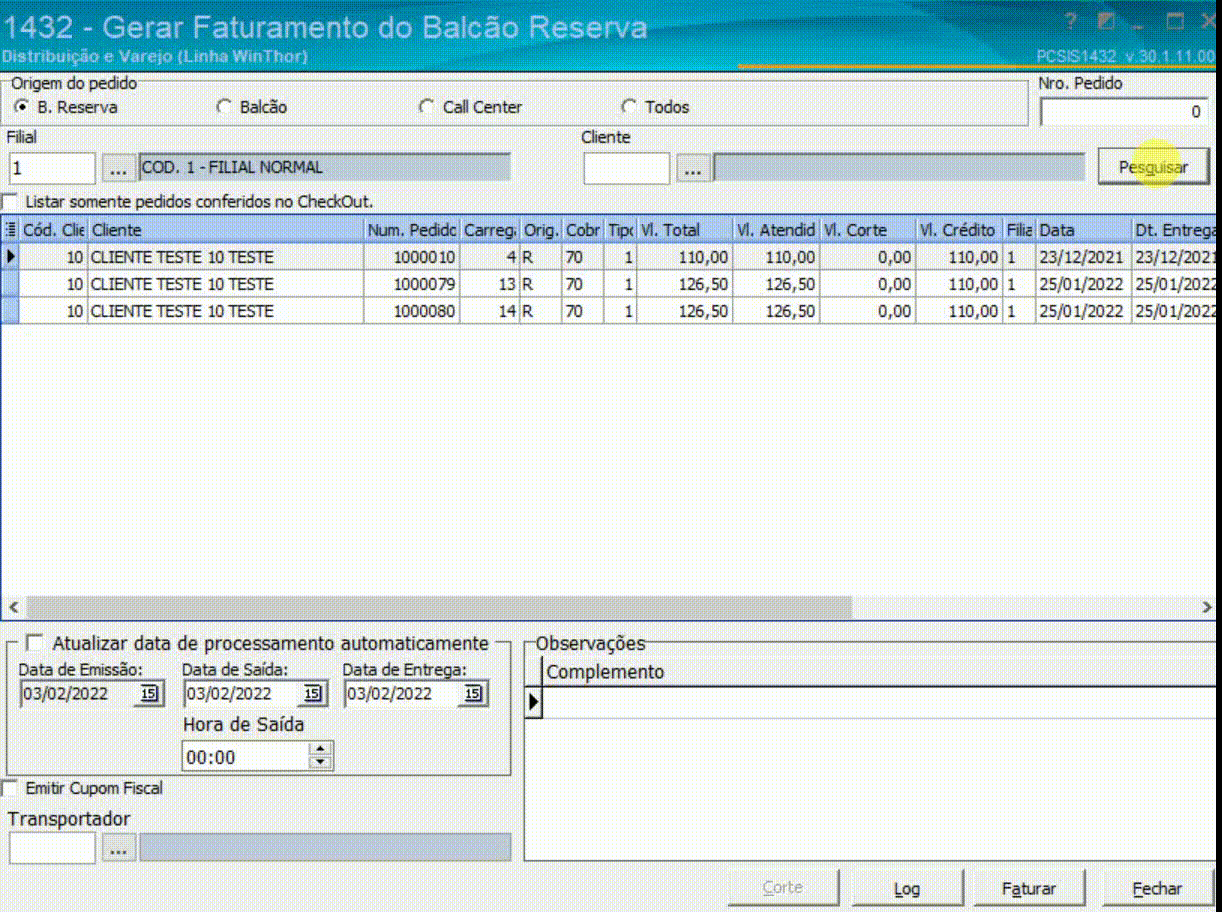This screenshot has width=1222, height=912.
Task: Select order row 1000010
Action: pos(610,257)
